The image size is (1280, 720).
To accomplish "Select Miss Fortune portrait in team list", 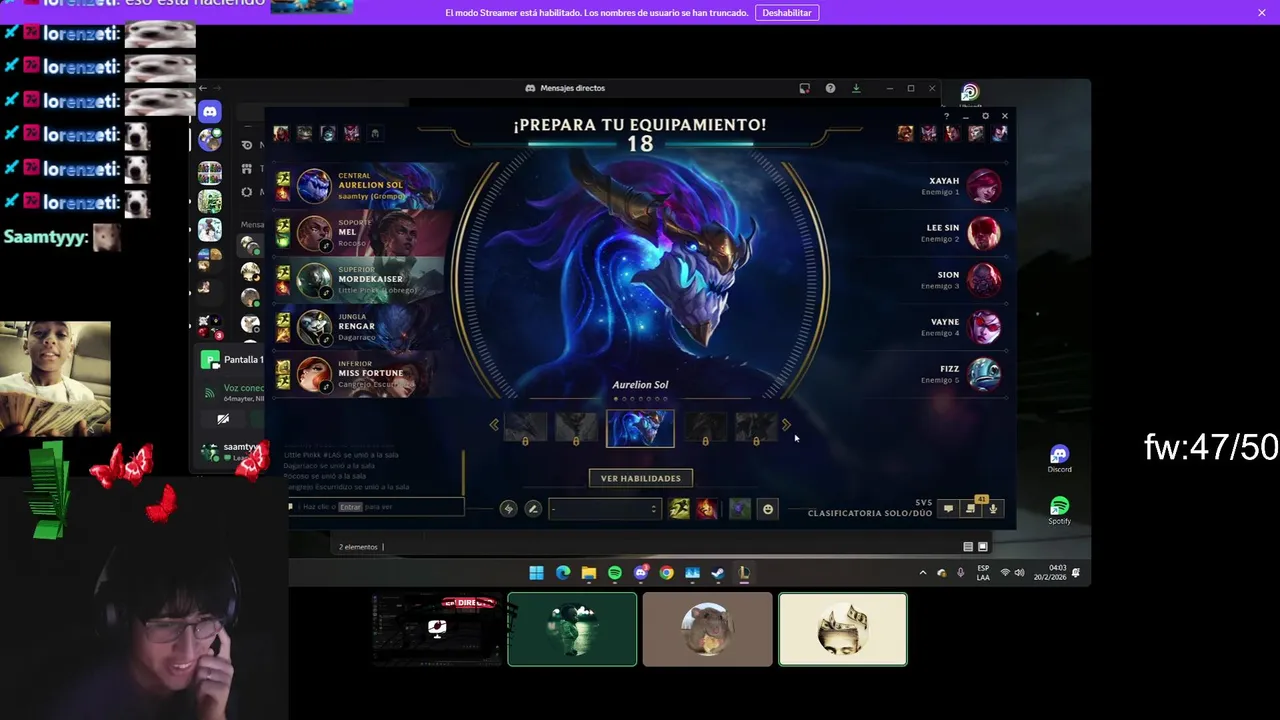I will [314, 373].
